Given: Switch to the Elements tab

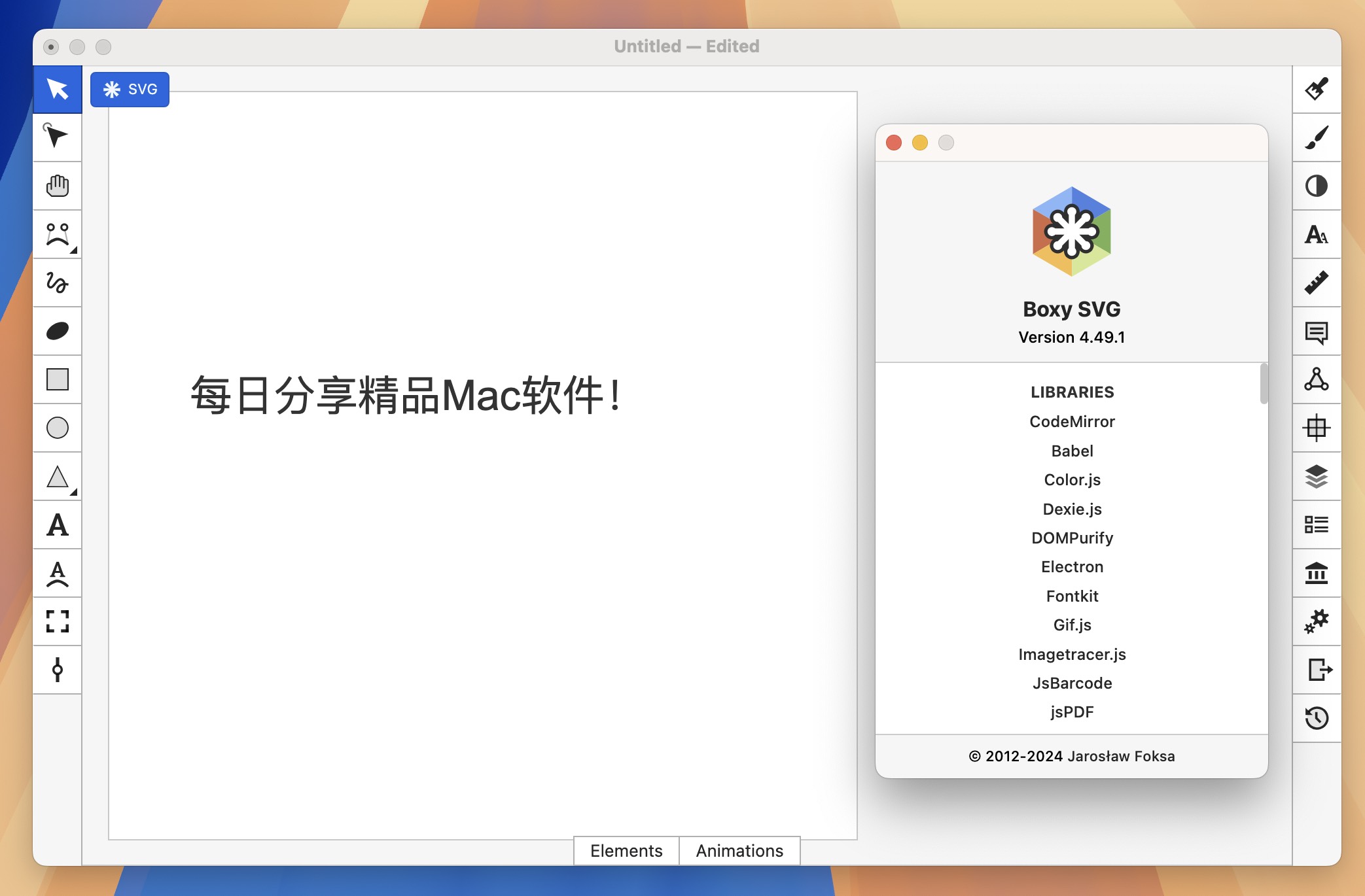Looking at the screenshot, I should click(626, 850).
